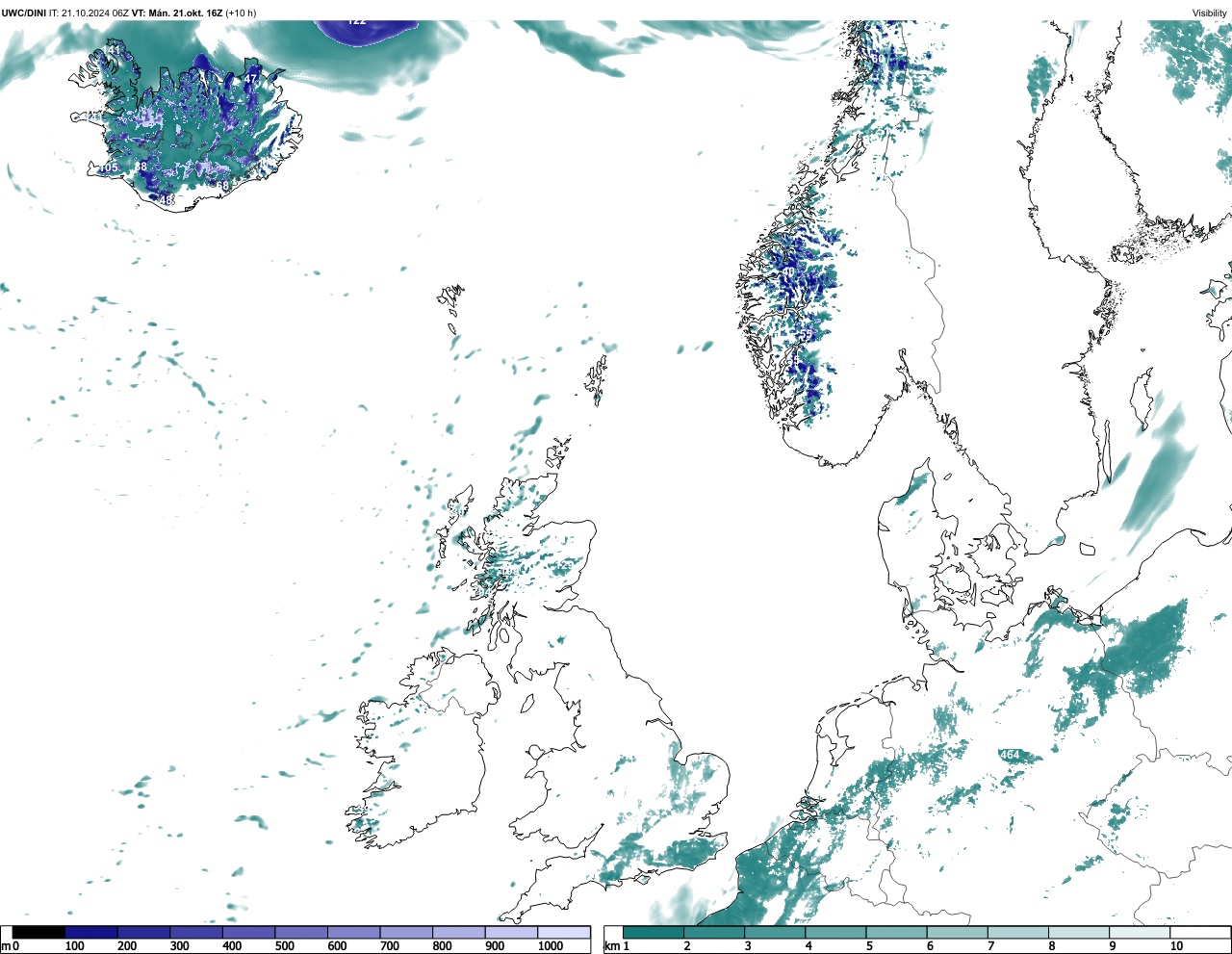Image resolution: width=1232 pixels, height=954 pixels.
Task: Click the 600–700 m legend color block
Action: pos(354,932)
